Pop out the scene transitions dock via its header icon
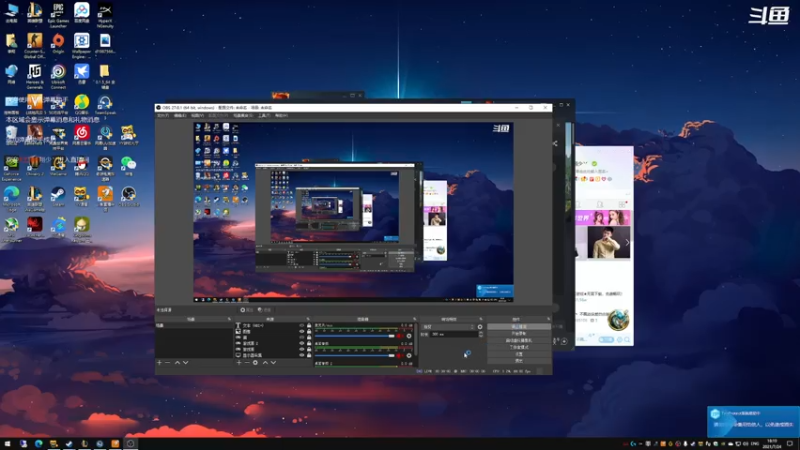The width and height of the screenshot is (800, 450). coord(481,319)
